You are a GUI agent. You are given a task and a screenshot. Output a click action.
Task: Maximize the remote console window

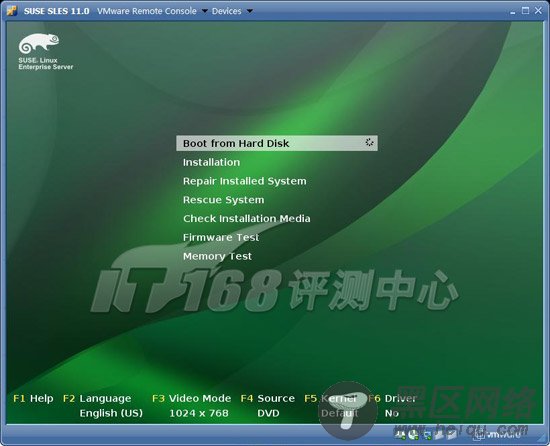coord(525,11)
